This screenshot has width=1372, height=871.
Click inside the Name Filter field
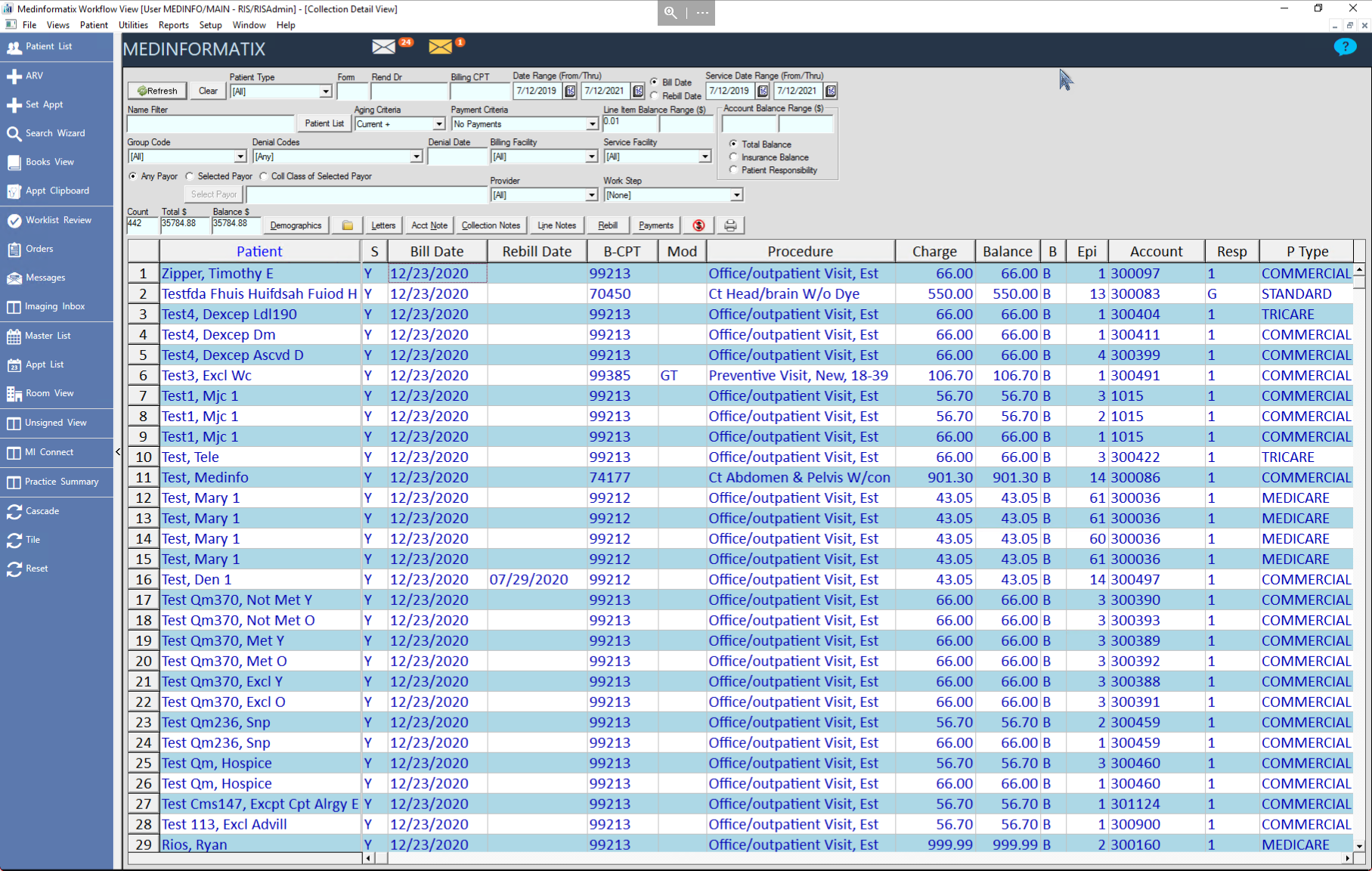(x=210, y=124)
